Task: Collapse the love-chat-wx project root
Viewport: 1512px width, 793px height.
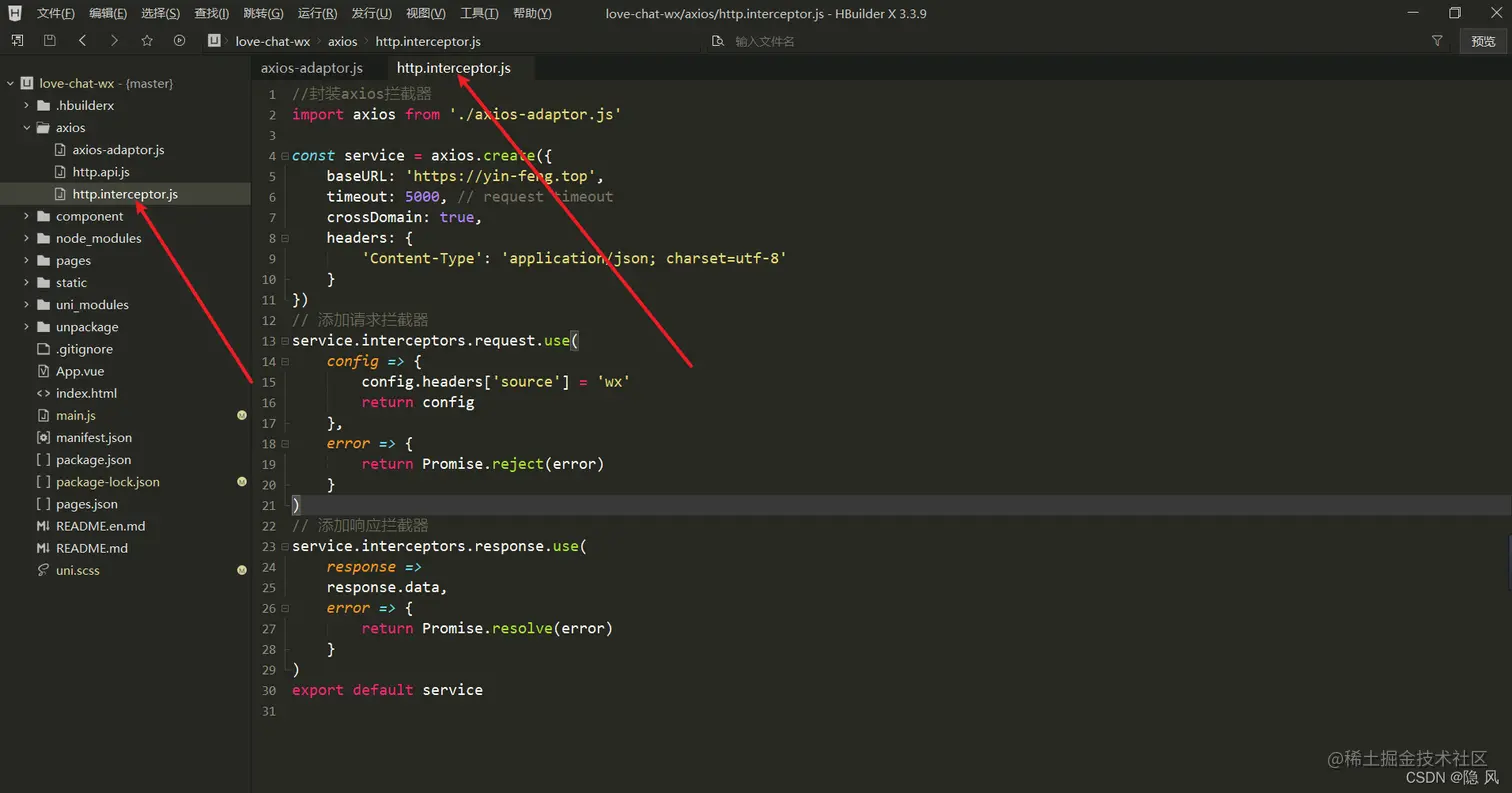Action: 10,83
